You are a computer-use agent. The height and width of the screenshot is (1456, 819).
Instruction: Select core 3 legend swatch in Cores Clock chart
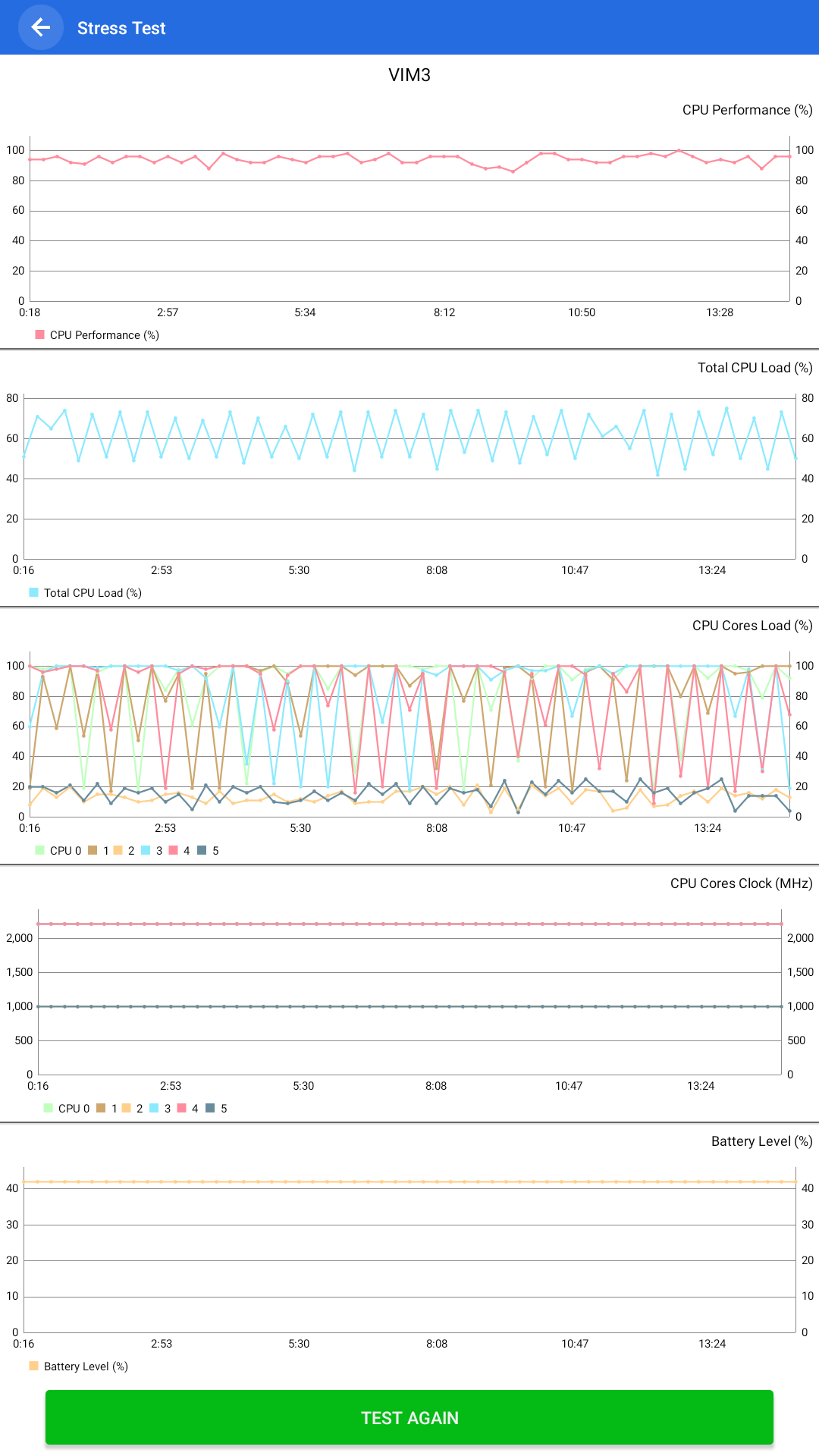pyautogui.click(x=154, y=1108)
